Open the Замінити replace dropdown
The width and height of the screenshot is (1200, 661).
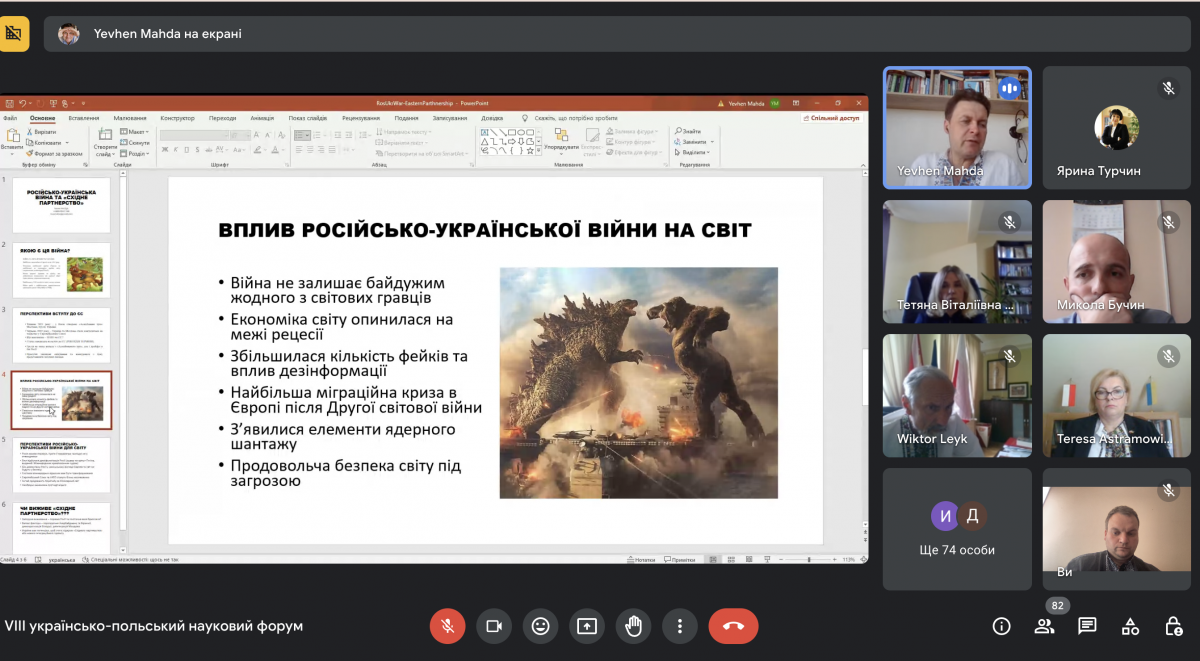(692, 142)
